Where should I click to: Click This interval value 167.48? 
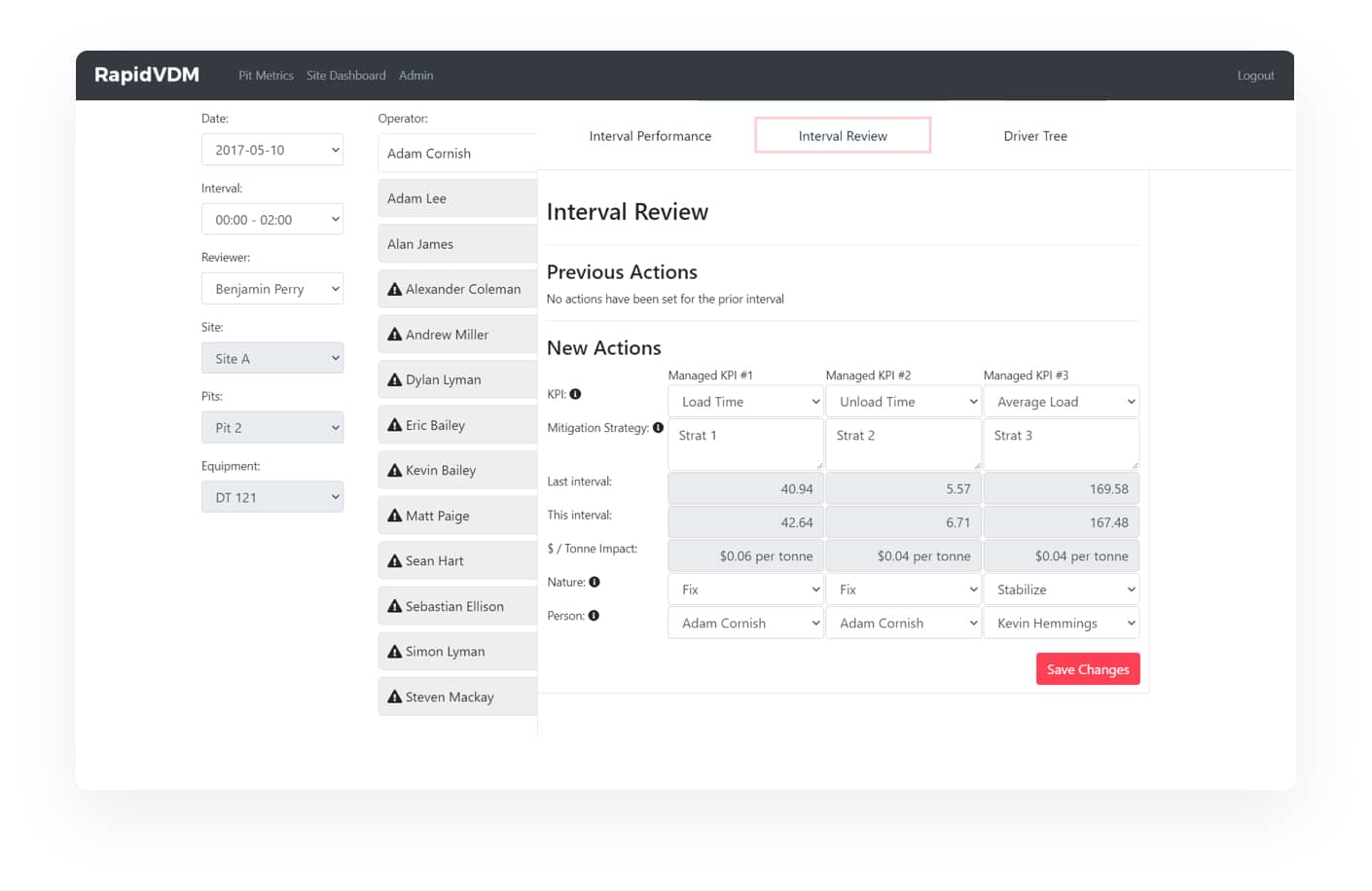click(x=1061, y=522)
